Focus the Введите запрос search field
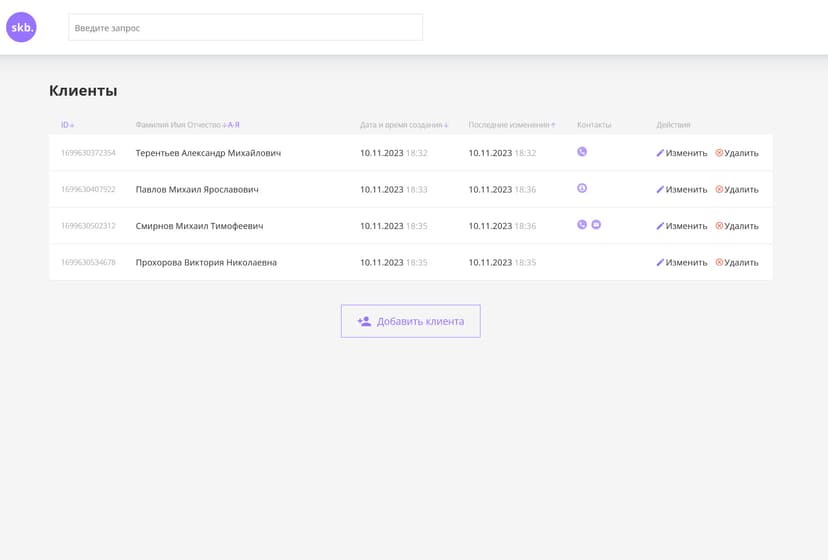The width and height of the screenshot is (828, 560). pyautogui.click(x=245, y=28)
